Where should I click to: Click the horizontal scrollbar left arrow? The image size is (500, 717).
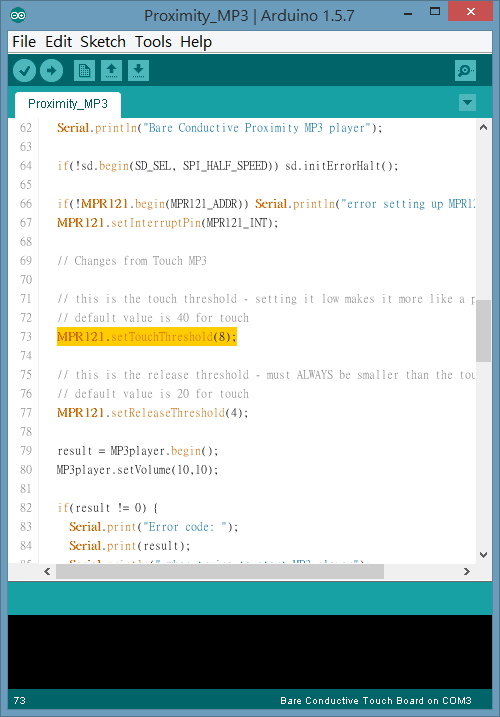click(47, 571)
